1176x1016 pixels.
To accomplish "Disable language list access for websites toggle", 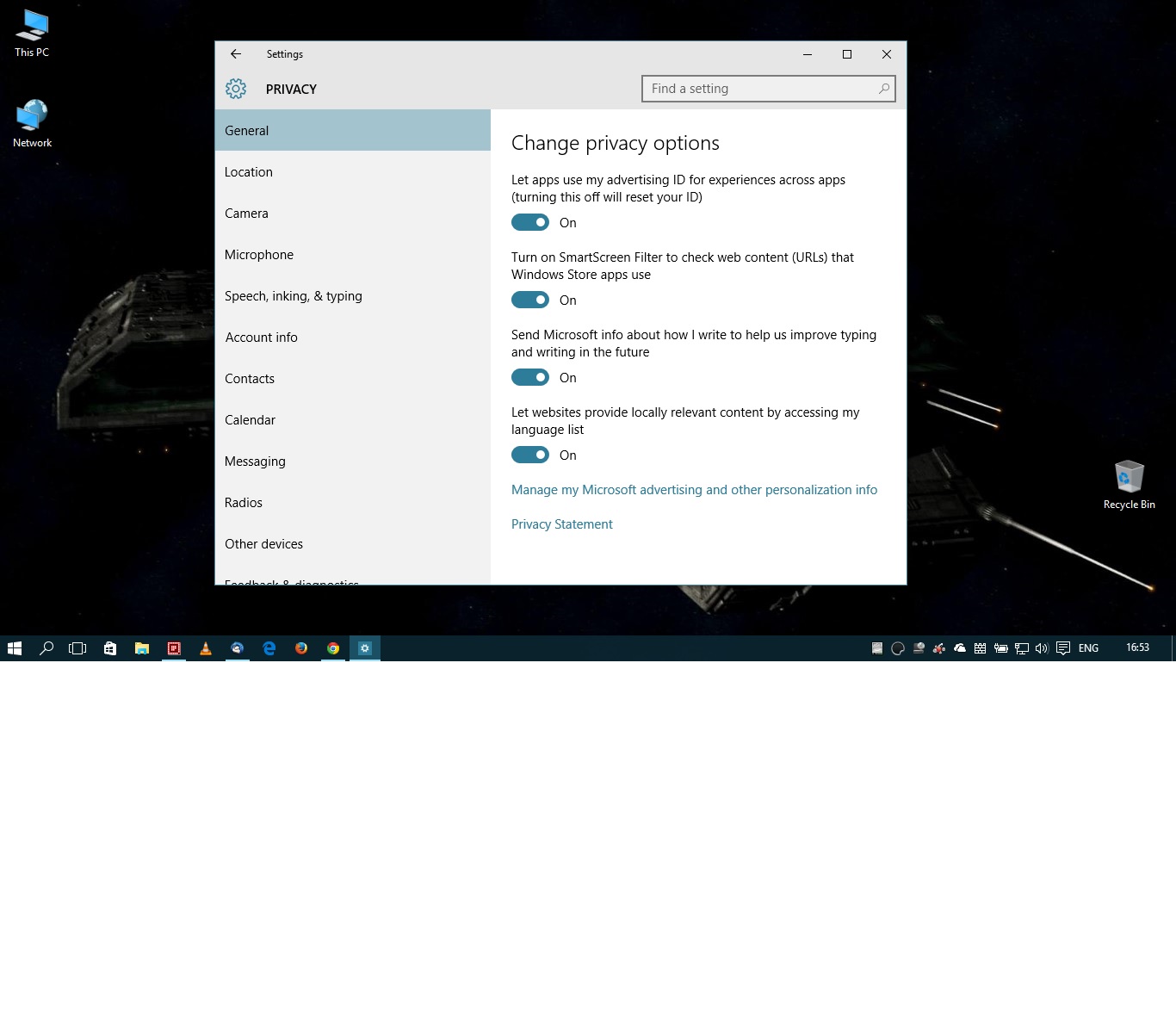I will tap(530, 455).
